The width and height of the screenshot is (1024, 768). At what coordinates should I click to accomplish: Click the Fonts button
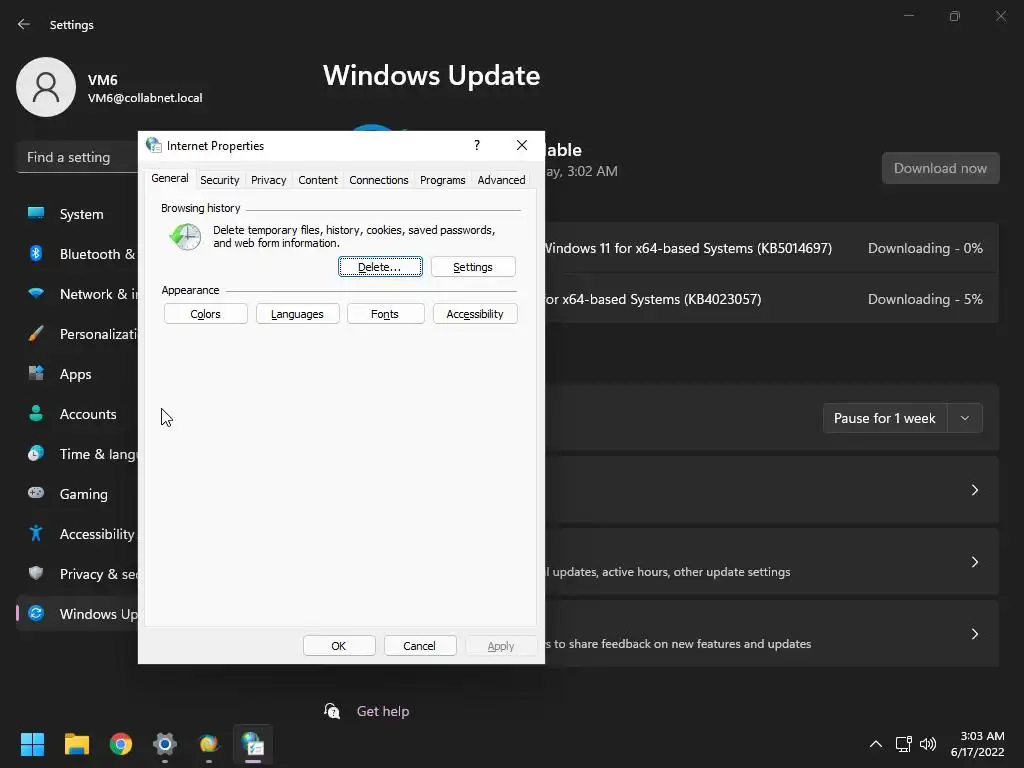(385, 313)
